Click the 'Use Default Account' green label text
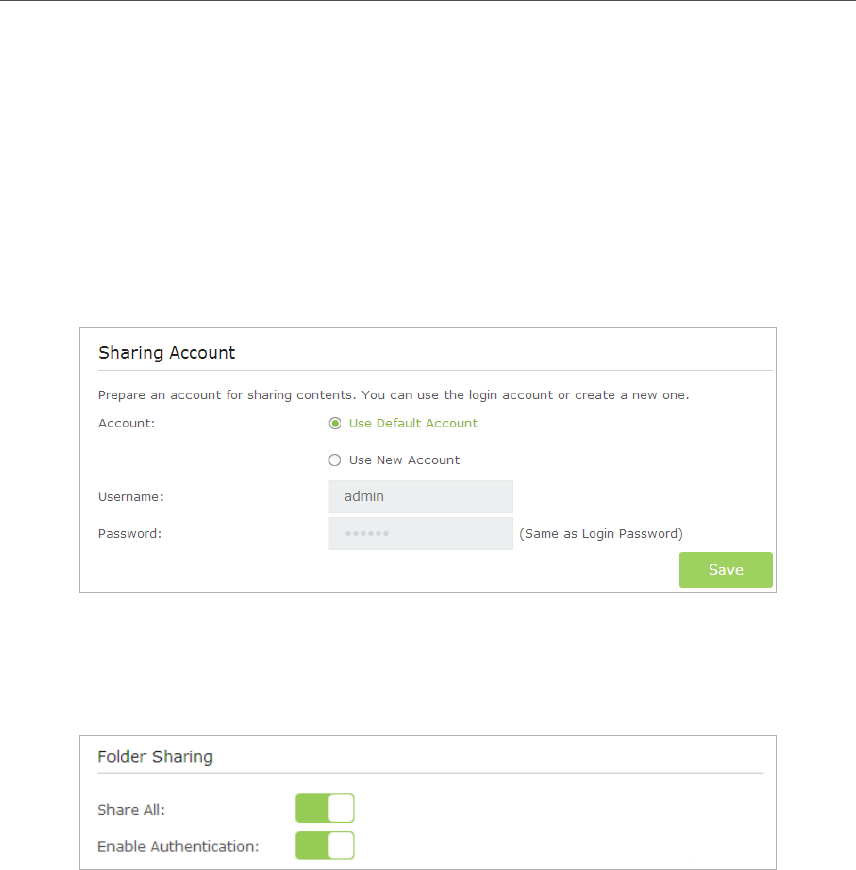856x870 pixels. pyautogui.click(x=413, y=423)
